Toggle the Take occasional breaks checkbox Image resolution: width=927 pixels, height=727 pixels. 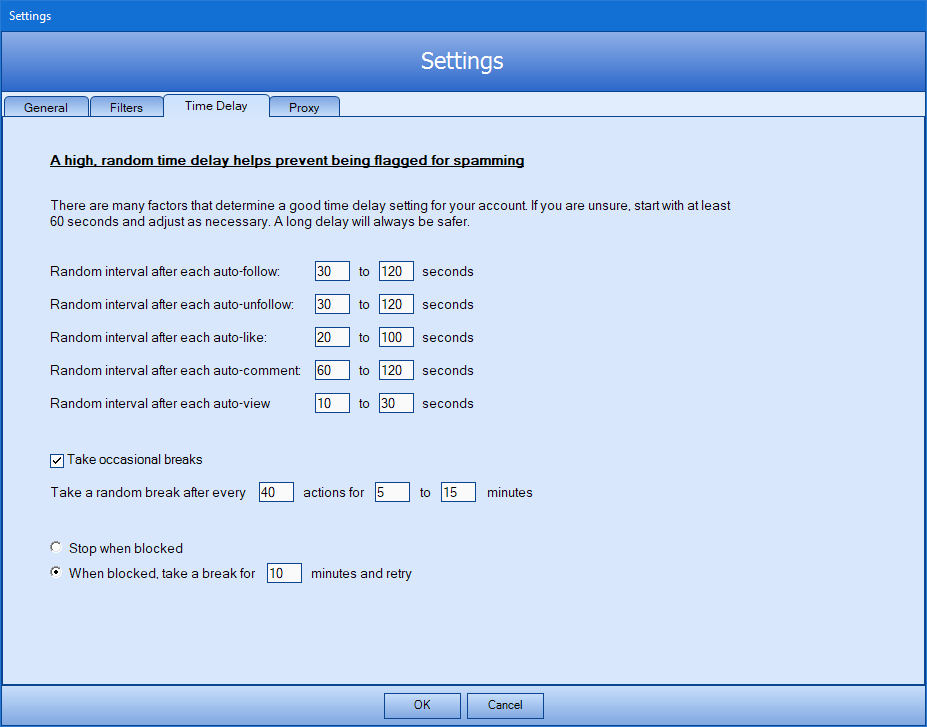pos(57,460)
